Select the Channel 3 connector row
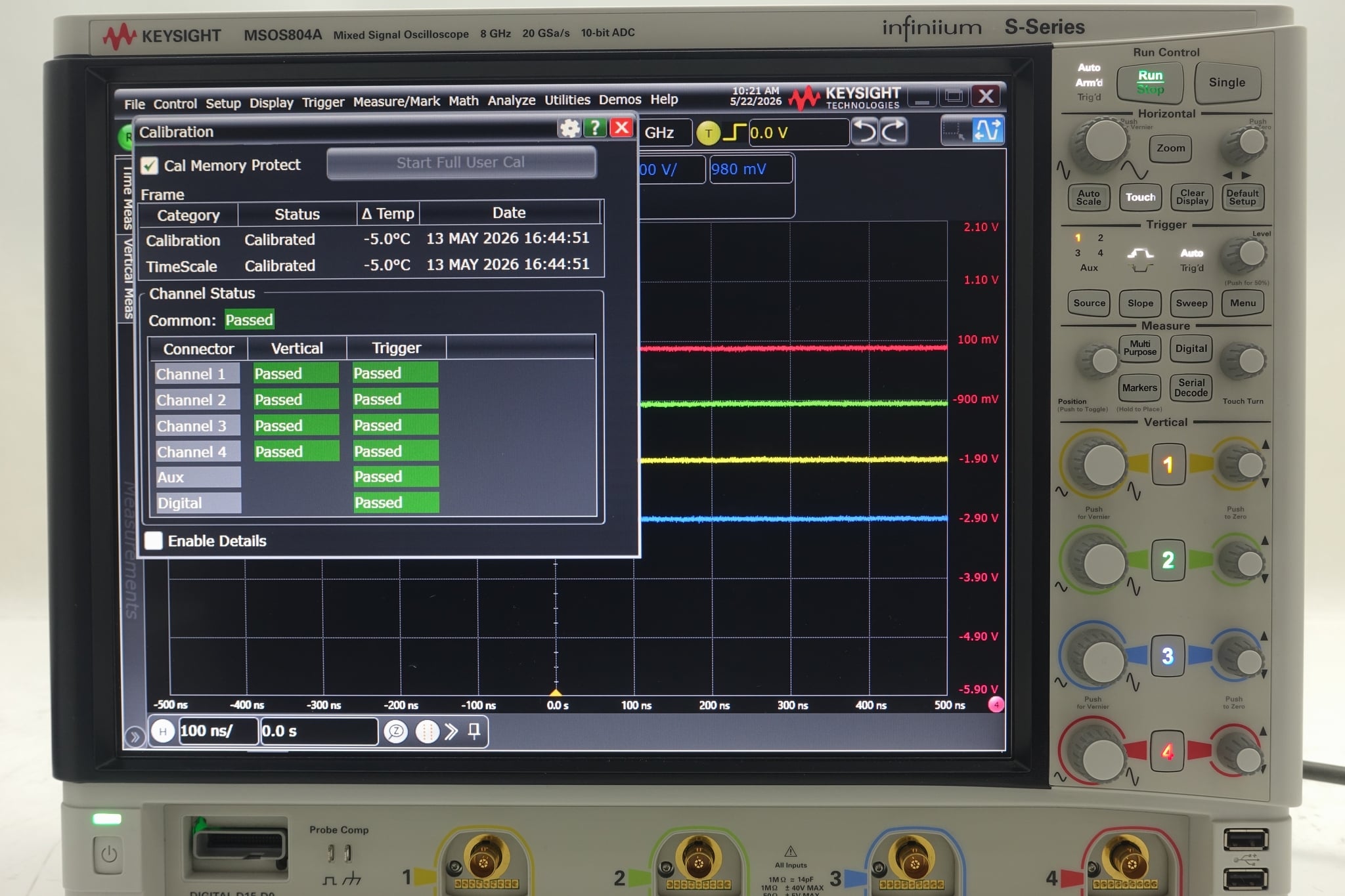 (197, 425)
